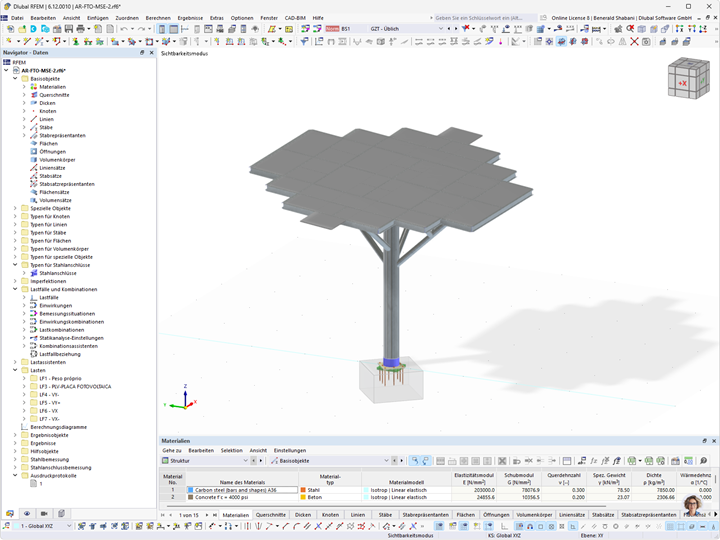This screenshot has height=540, width=720.
Task: Click the New model file icon
Action: point(10,29)
